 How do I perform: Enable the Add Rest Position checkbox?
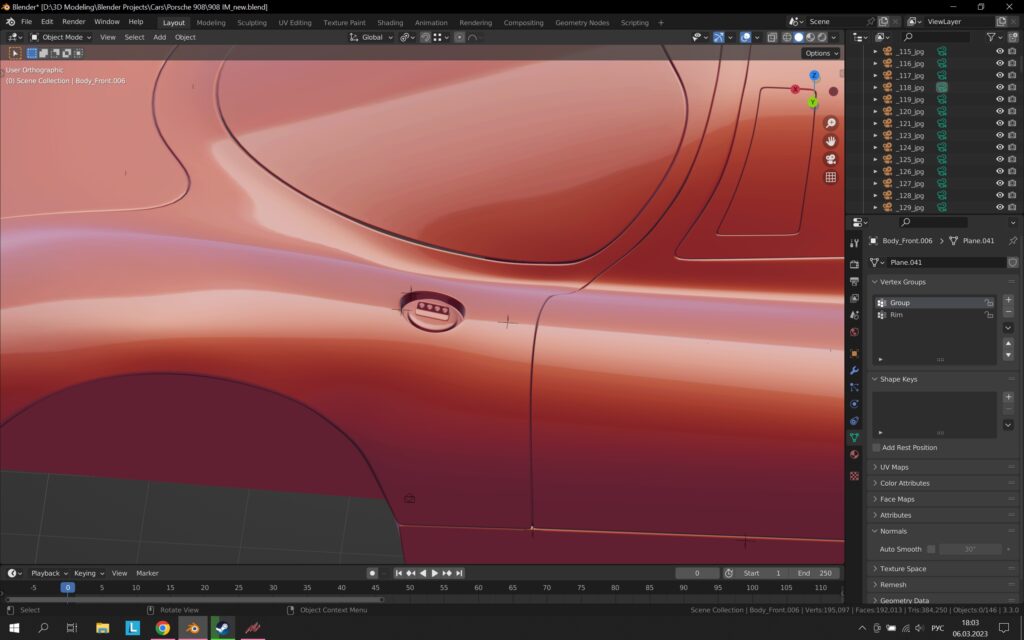pos(877,447)
